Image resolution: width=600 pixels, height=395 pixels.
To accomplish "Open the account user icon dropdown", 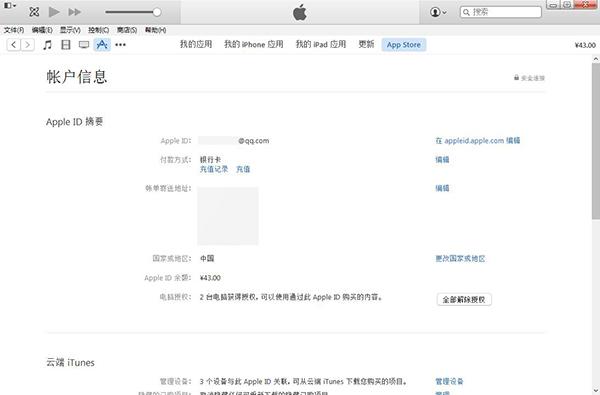I will pos(438,12).
